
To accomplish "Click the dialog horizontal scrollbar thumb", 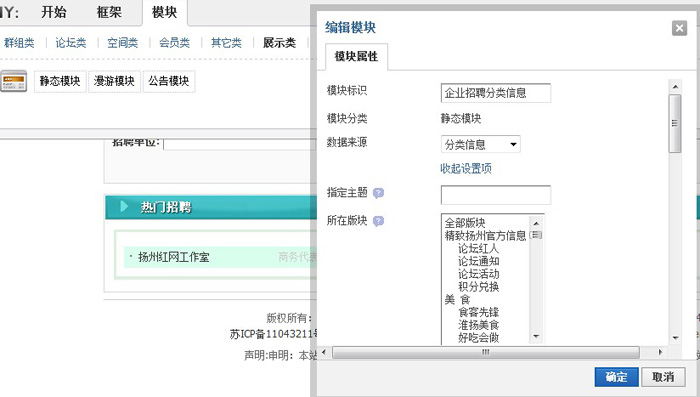I will 486,352.
